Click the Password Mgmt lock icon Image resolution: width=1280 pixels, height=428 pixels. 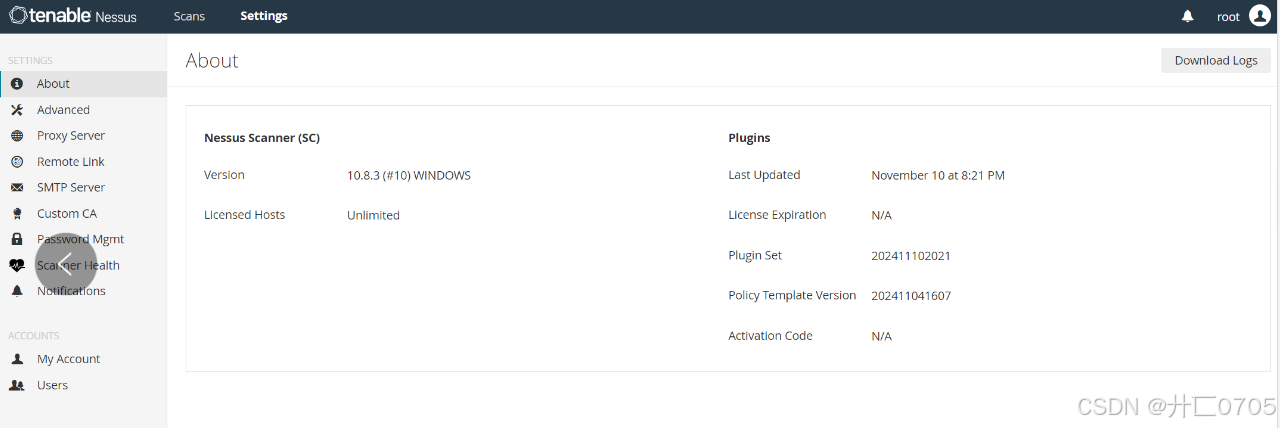(17, 239)
